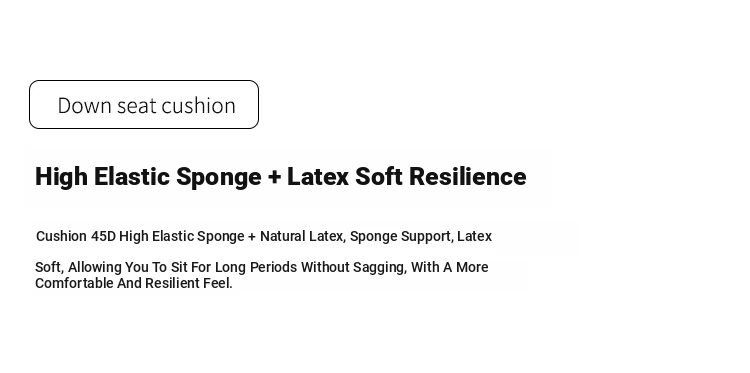Click Sponge Support in the description line
750x373 pixels.
click(x=401, y=236)
